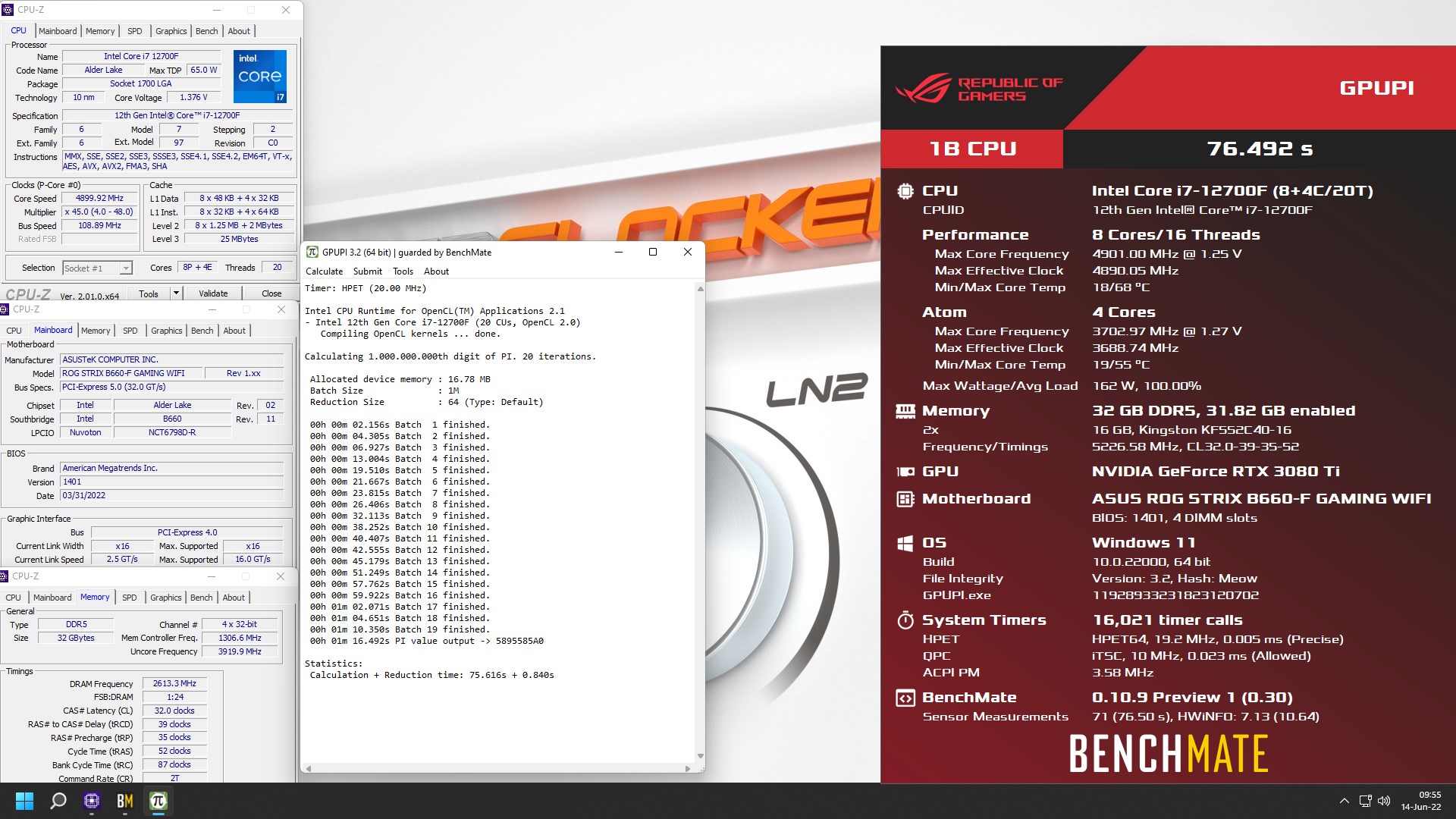1456x819 pixels.
Task: Click the CPU chip icon in BenchMate panel
Action: (905, 191)
